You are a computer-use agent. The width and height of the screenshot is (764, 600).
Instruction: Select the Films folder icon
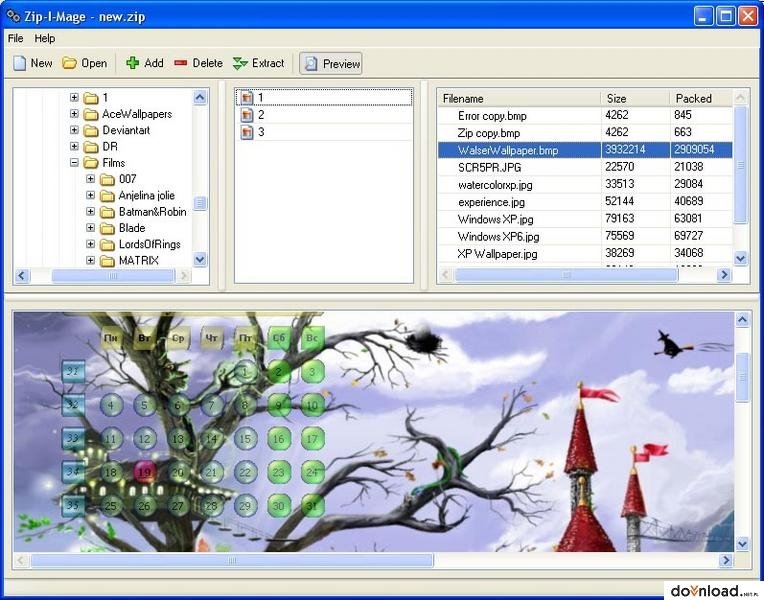pyautogui.click(x=91, y=163)
